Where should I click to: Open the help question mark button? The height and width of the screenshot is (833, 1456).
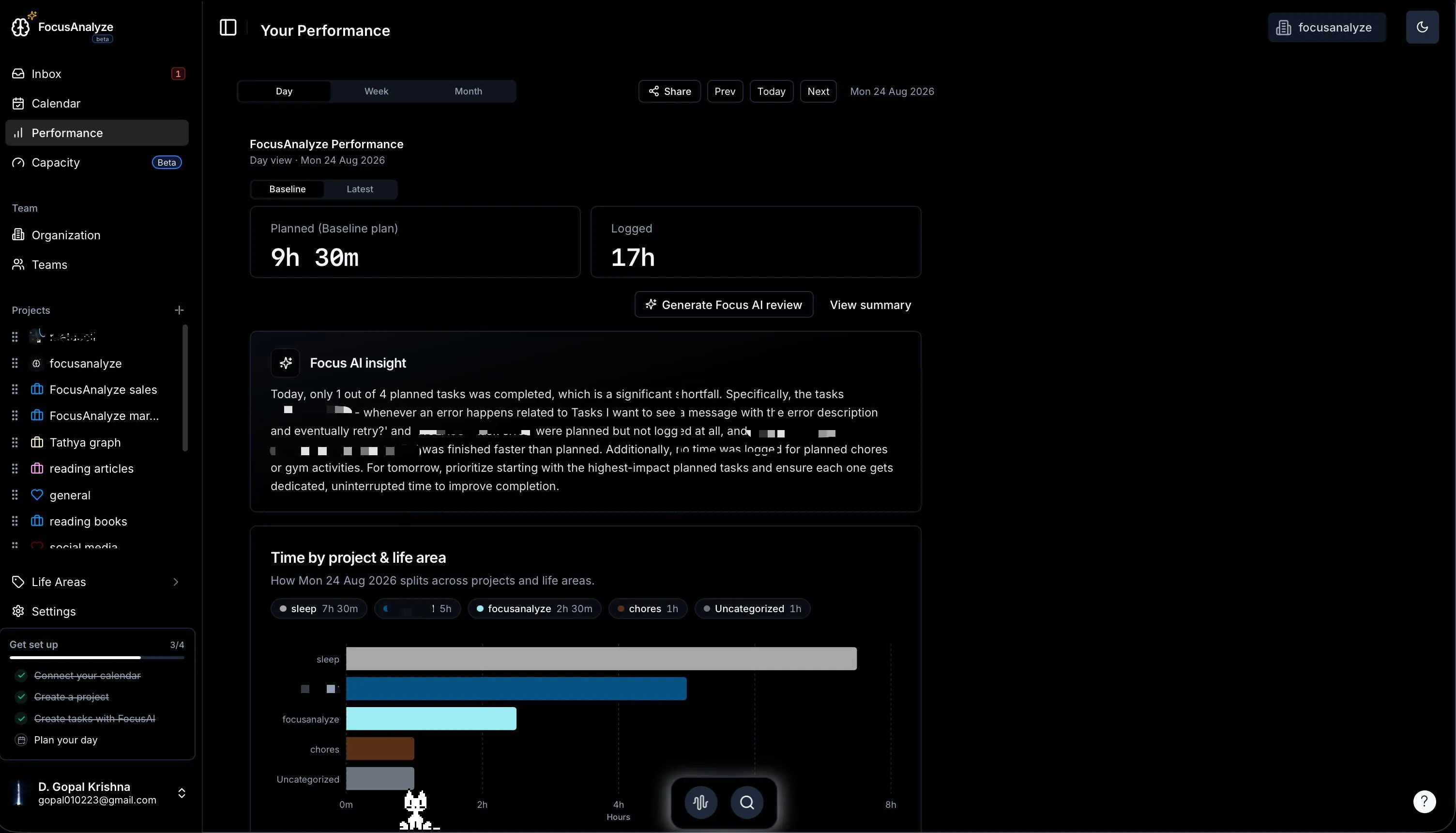click(1424, 802)
